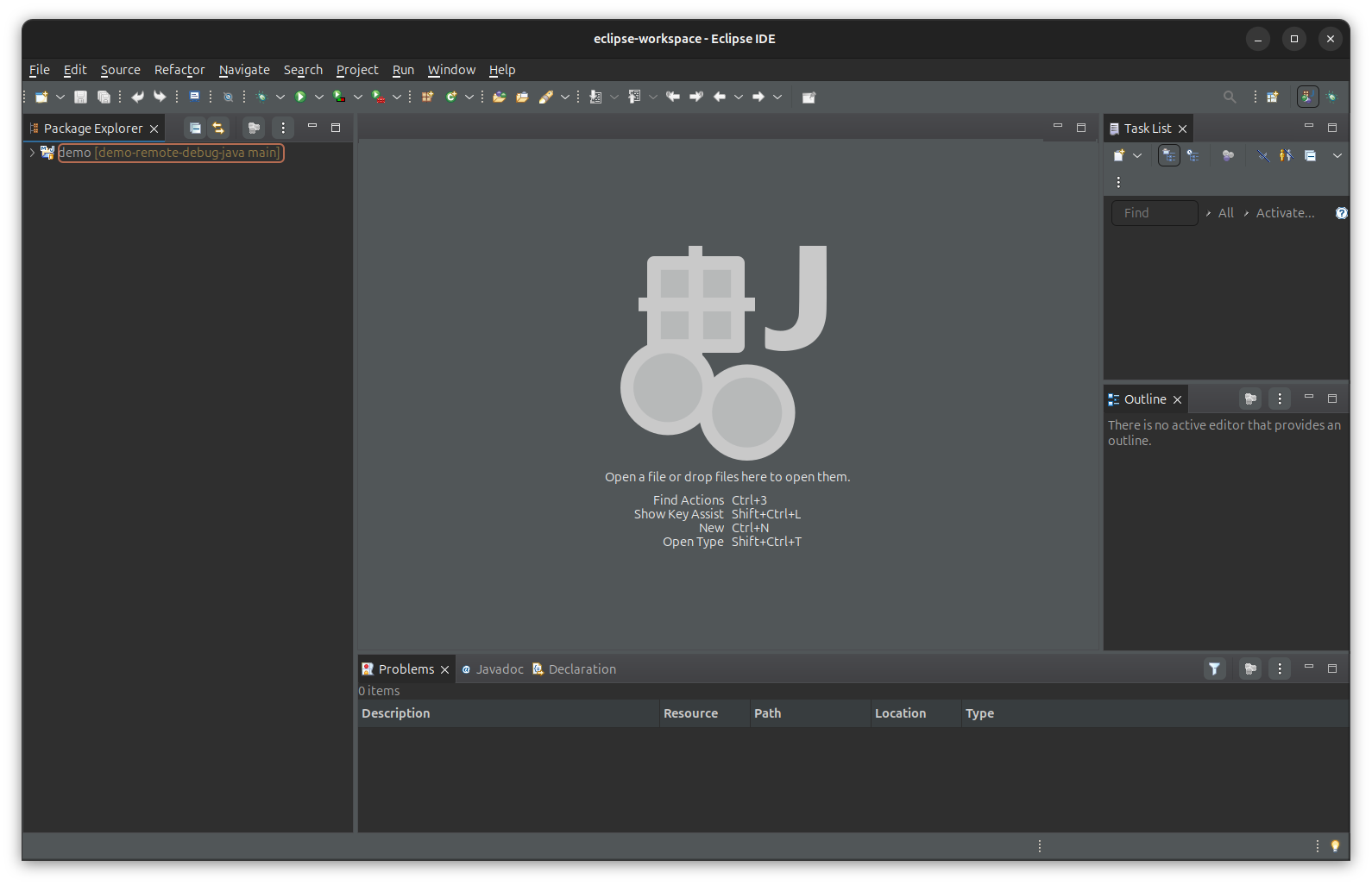Image resolution: width=1372 pixels, height=885 pixels.
Task: Toggle Focus on Active Task in Package Explorer
Action: point(254,128)
